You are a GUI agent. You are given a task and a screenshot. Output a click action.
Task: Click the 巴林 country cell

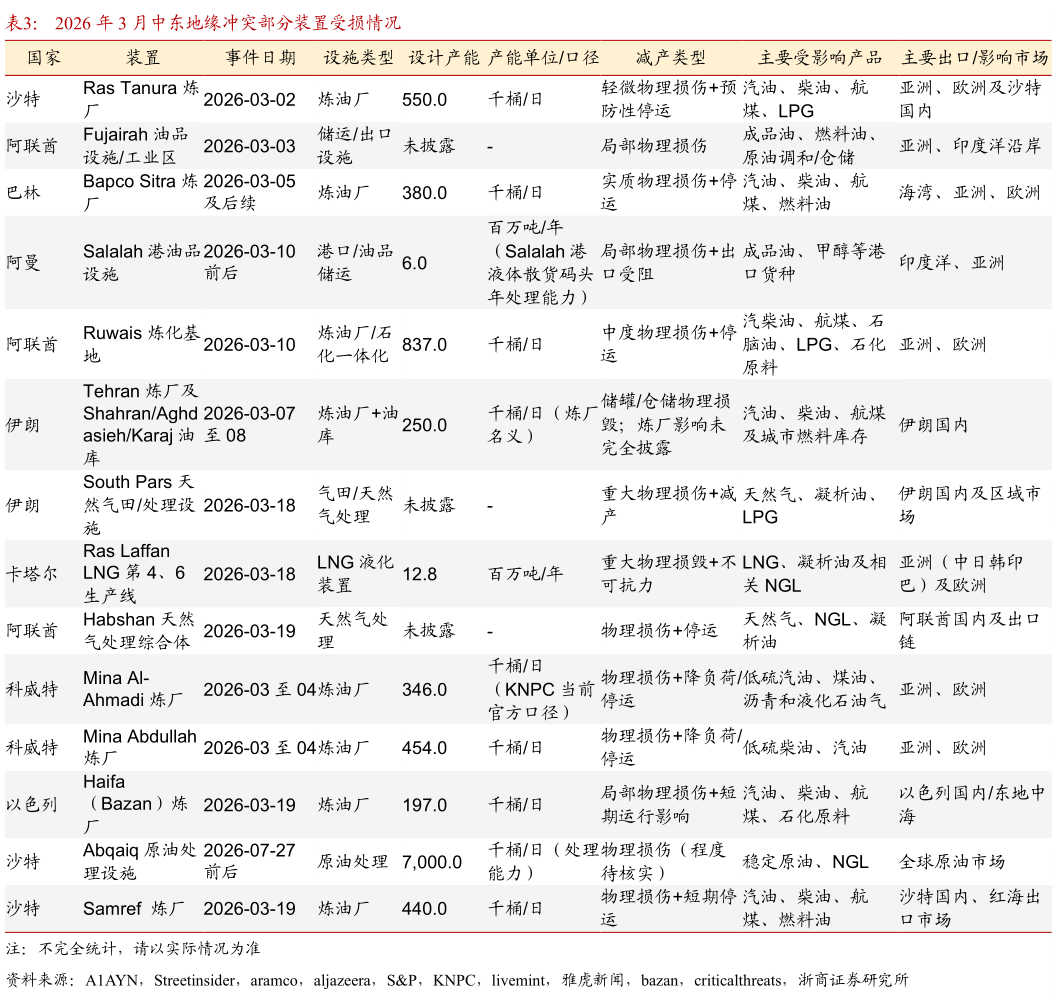click(24, 193)
